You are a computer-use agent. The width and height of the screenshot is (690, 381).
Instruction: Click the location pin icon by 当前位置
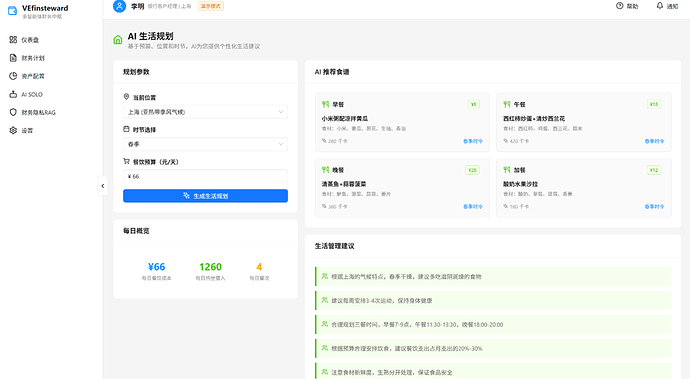click(126, 97)
